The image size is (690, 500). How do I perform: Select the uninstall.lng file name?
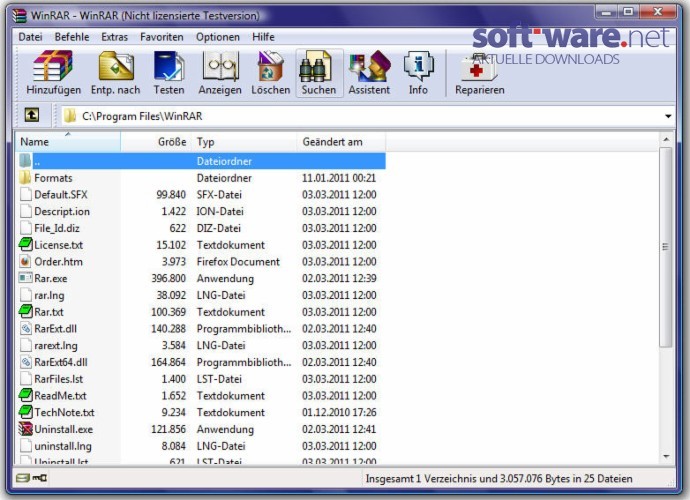point(63,445)
